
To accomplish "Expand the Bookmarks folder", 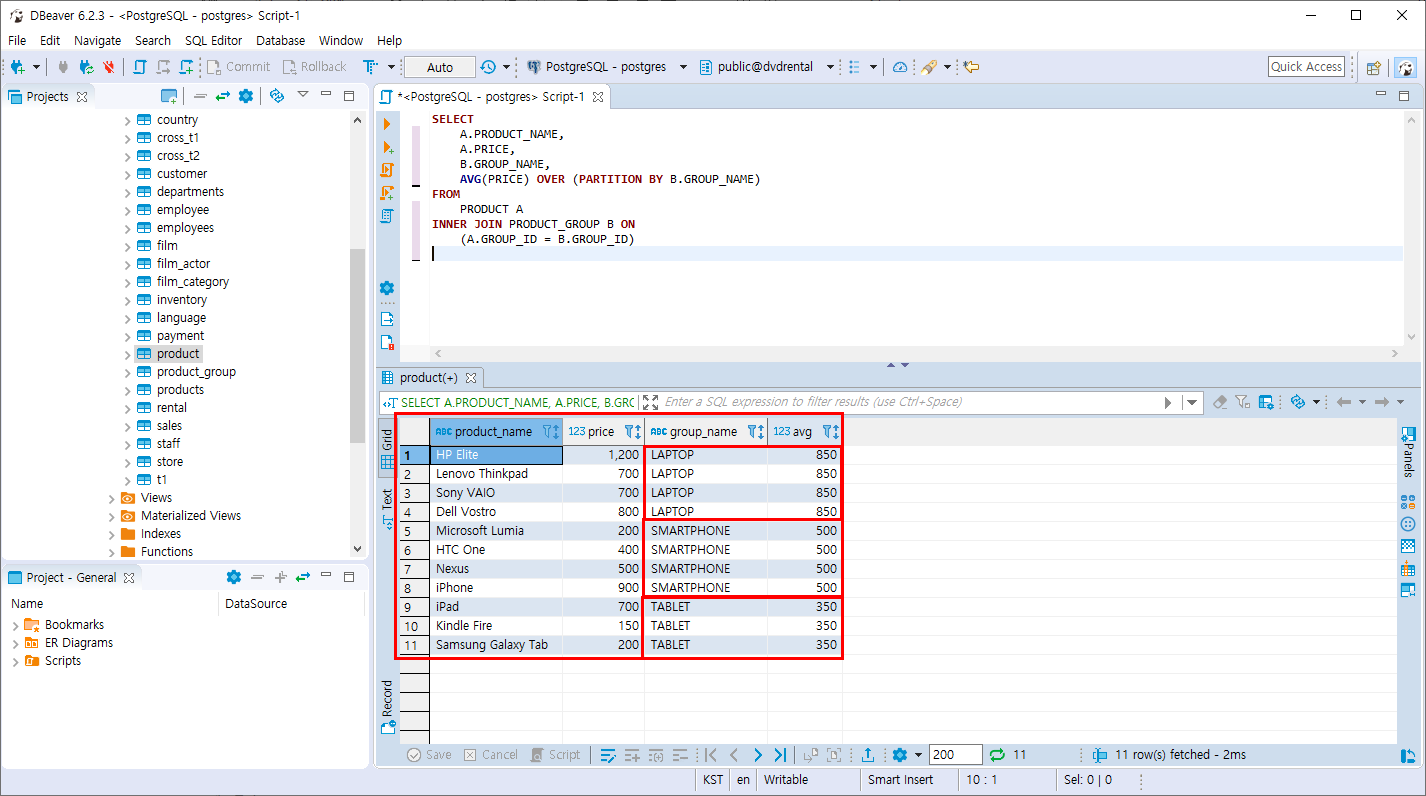I will tap(15, 625).
